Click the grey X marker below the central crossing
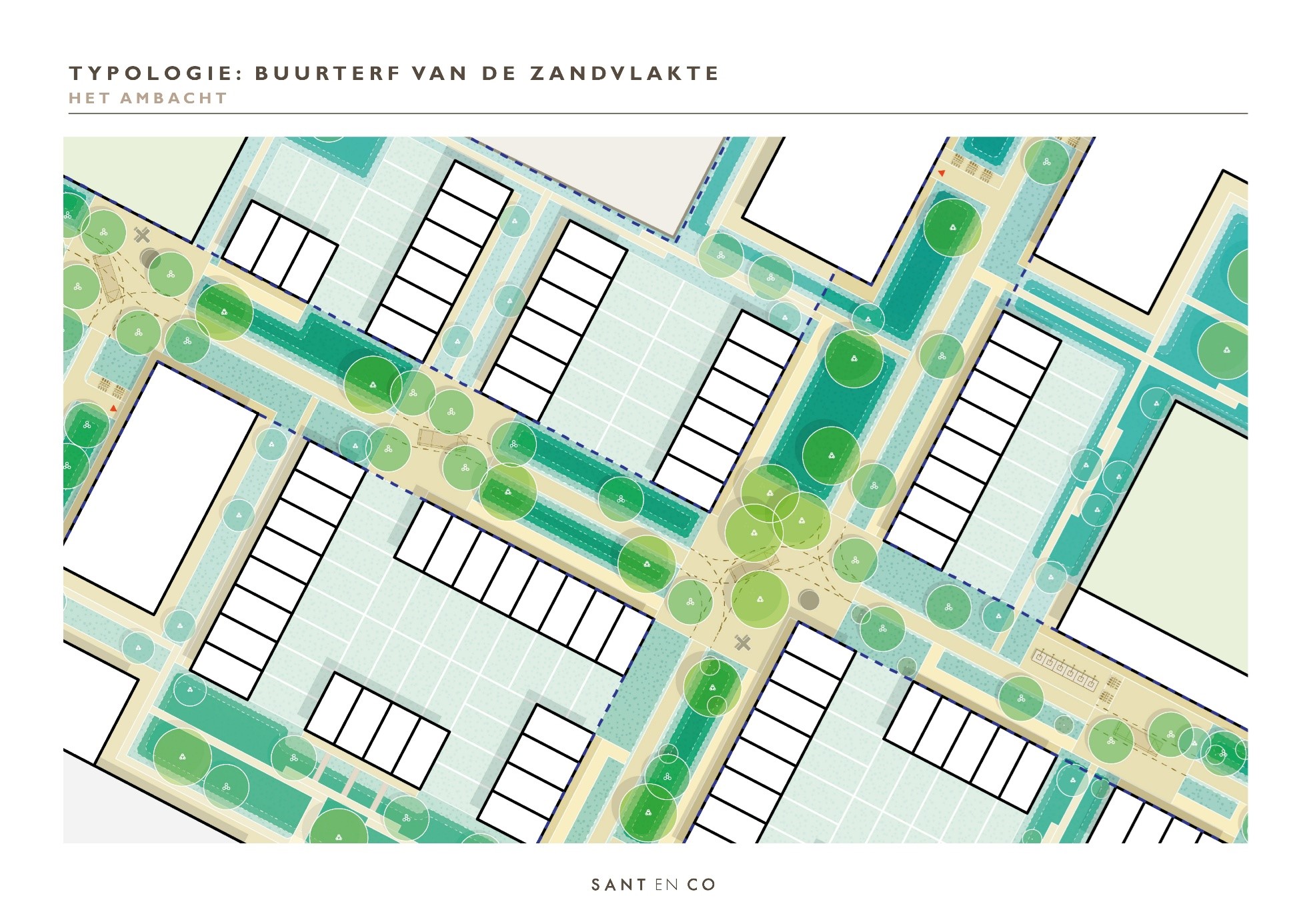 coord(743,643)
